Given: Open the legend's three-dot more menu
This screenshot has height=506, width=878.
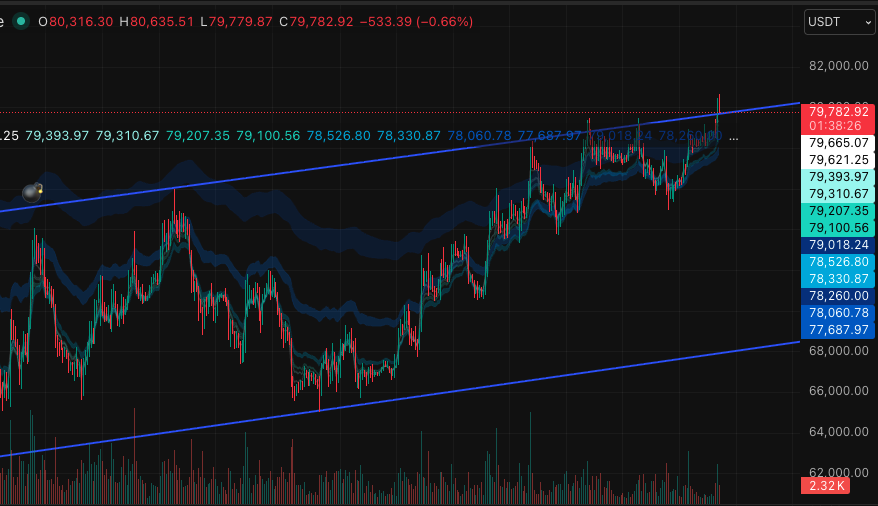Looking at the screenshot, I should click(734, 136).
